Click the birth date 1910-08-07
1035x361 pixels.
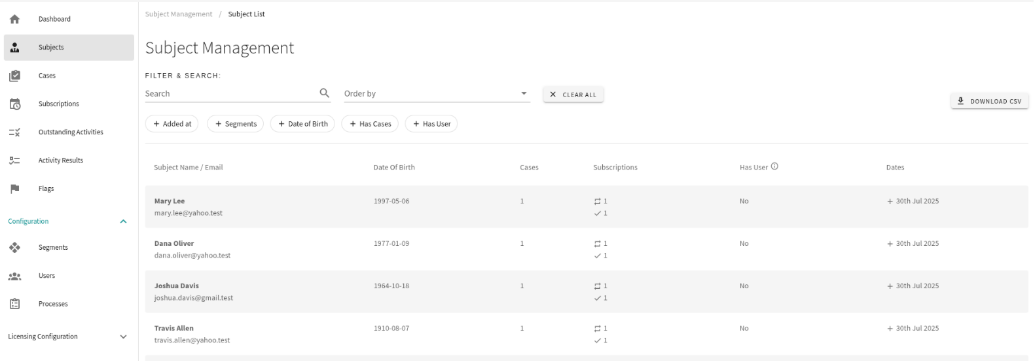[391, 328]
